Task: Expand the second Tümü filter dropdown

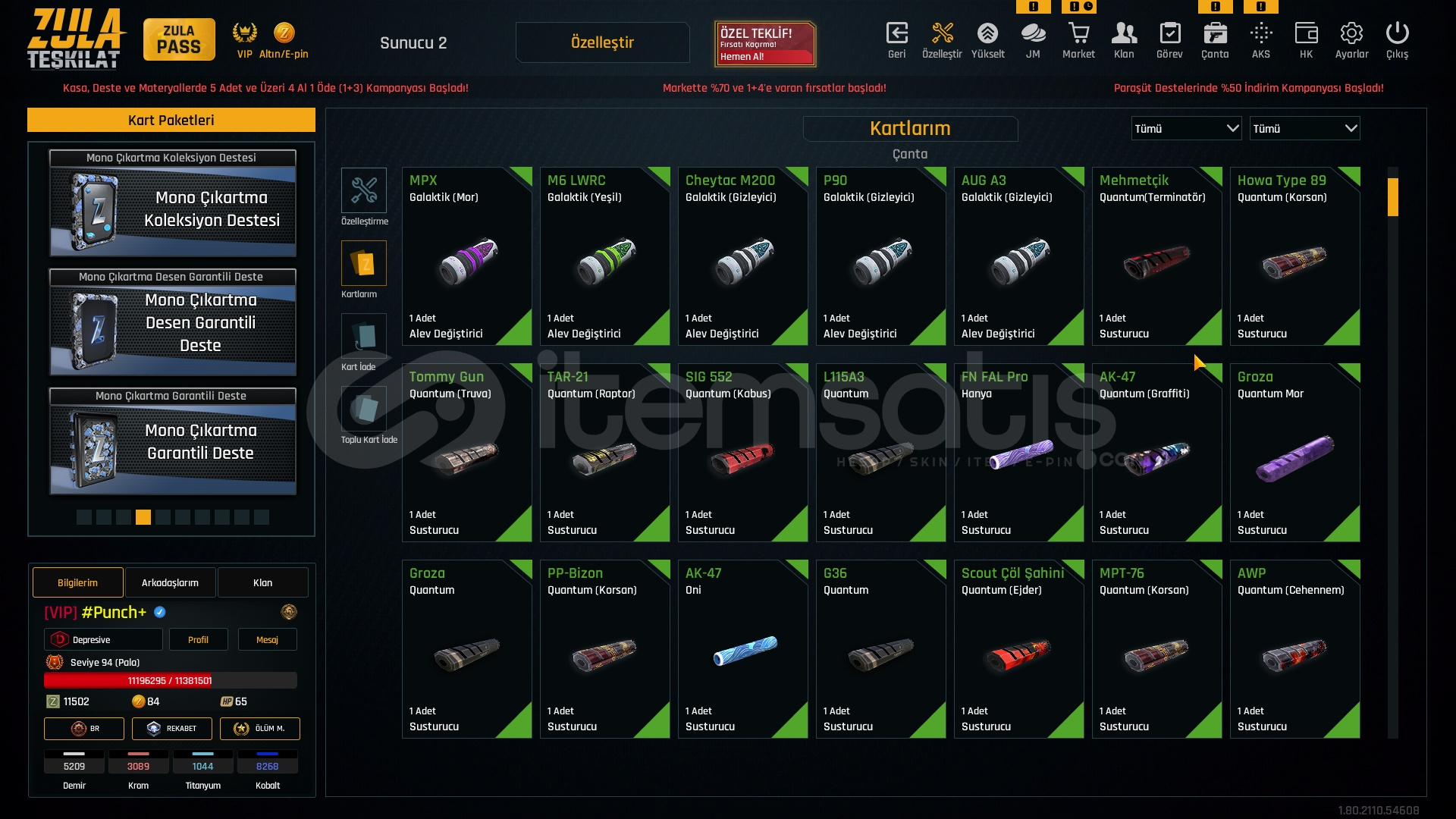Action: (x=1304, y=128)
